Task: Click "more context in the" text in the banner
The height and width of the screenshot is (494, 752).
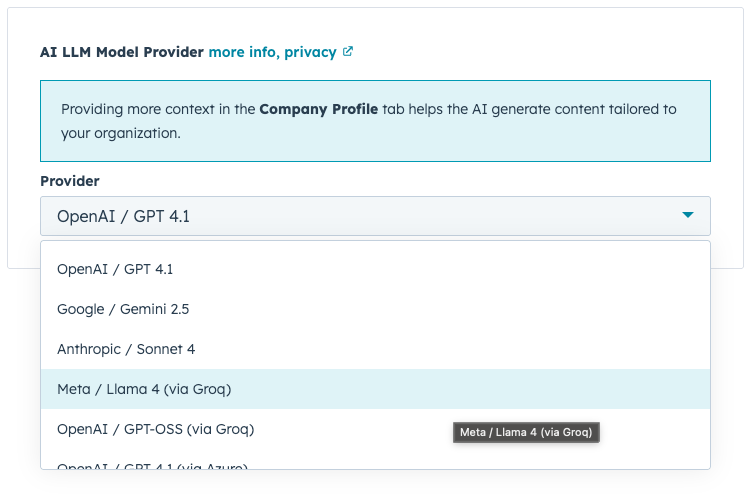Action: (x=193, y=110)
